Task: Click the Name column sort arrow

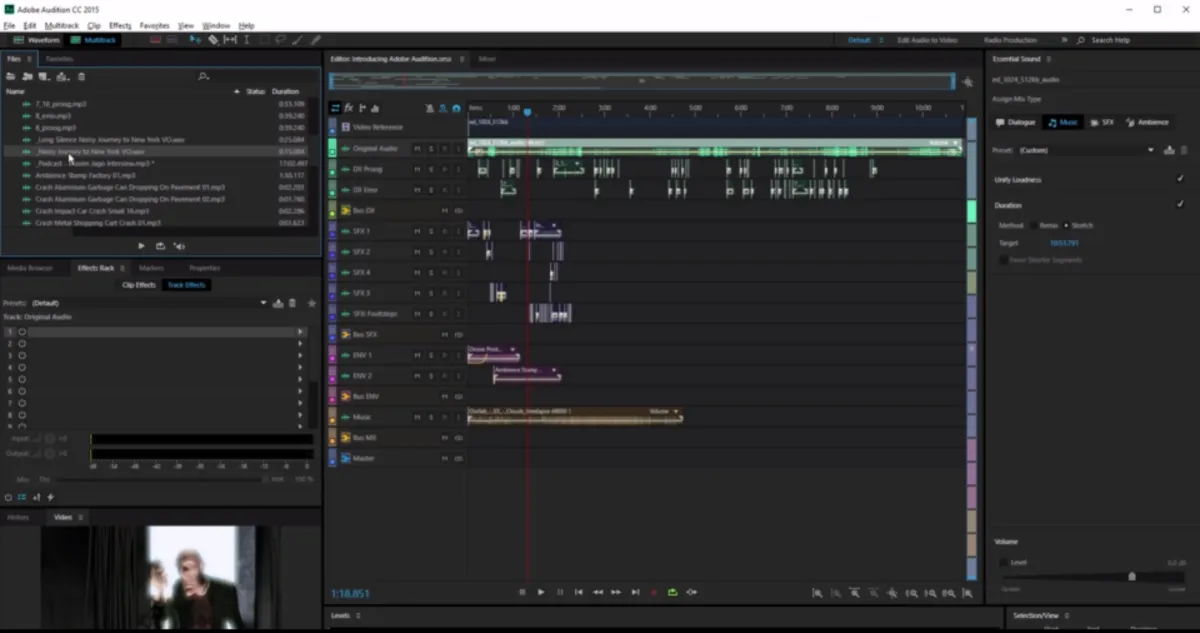Action: tap(237, 91)
